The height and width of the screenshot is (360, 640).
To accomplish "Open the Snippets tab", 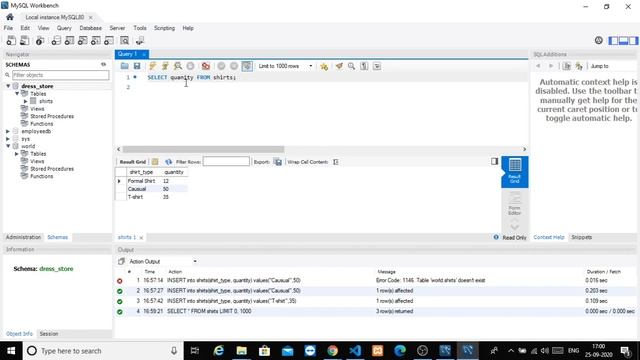I will tap(581, 237).
